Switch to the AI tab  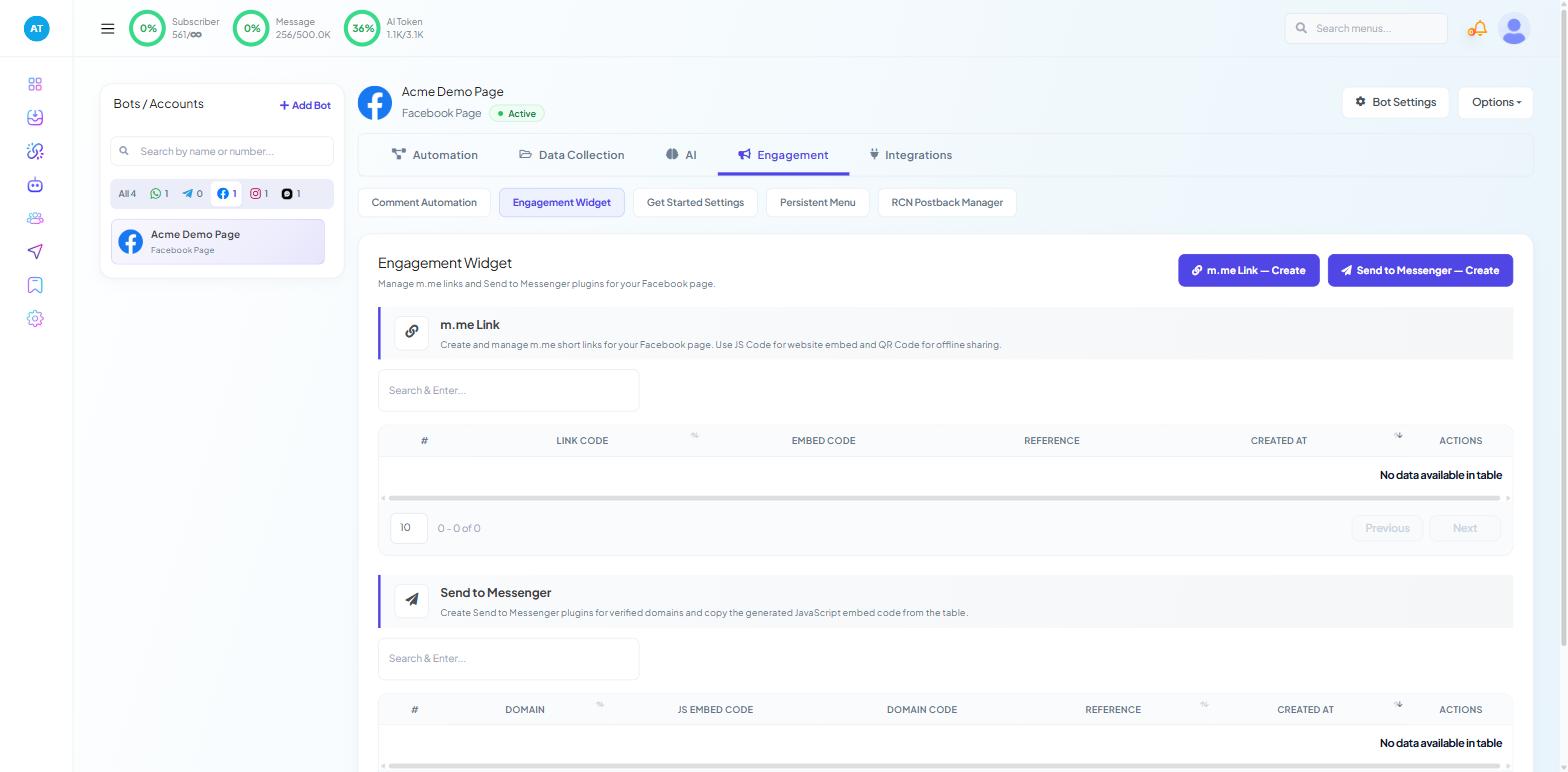681,155
